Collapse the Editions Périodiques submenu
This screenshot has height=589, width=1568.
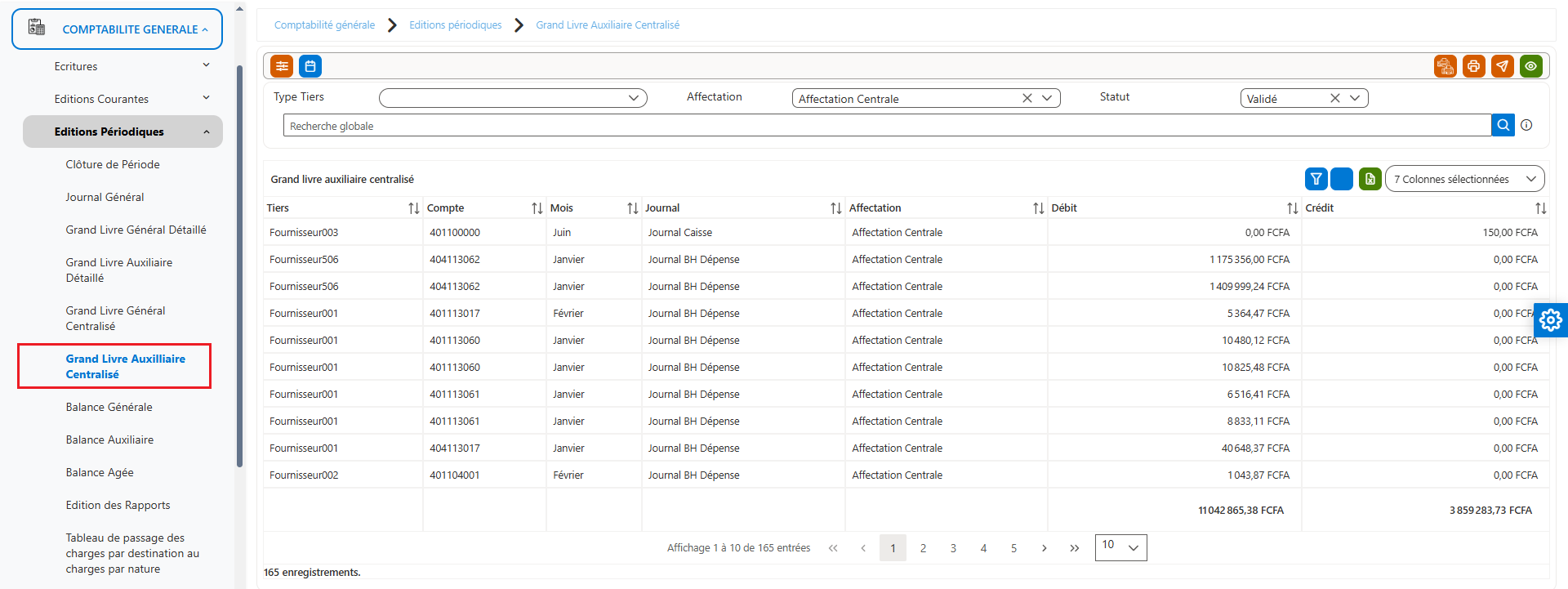[122, 132]
